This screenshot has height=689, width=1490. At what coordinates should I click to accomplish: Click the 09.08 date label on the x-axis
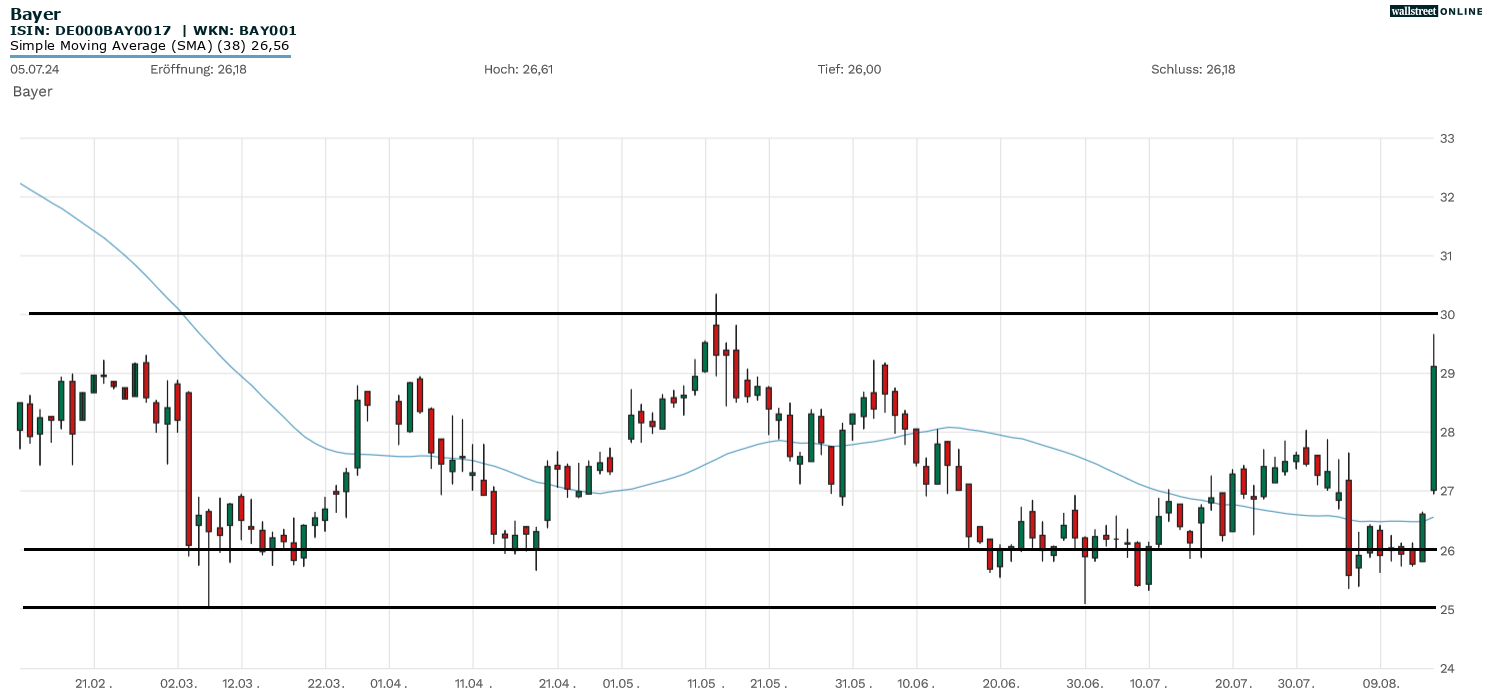point(1382,683)
